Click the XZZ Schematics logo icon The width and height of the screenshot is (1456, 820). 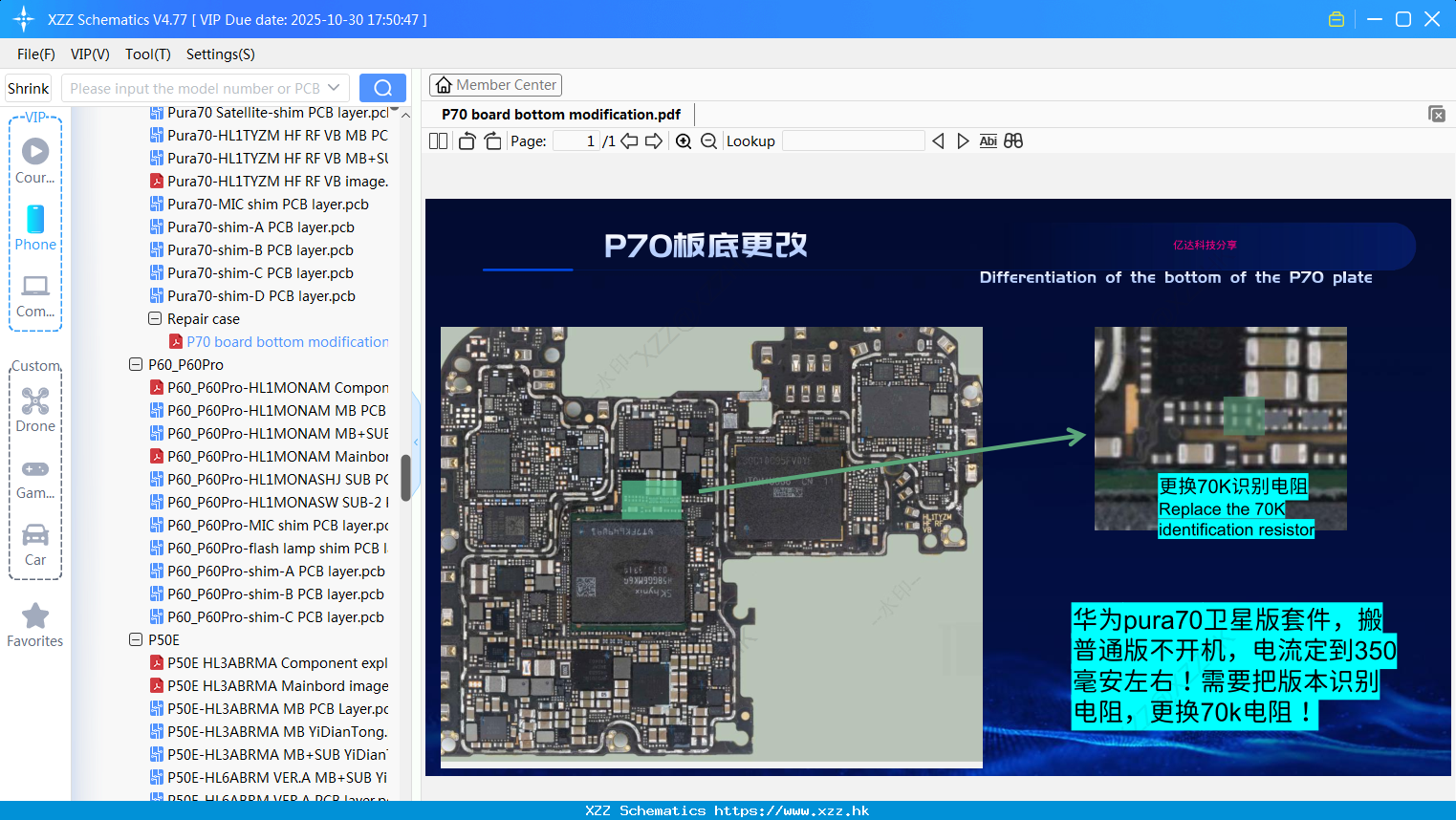tap(24, 19)
